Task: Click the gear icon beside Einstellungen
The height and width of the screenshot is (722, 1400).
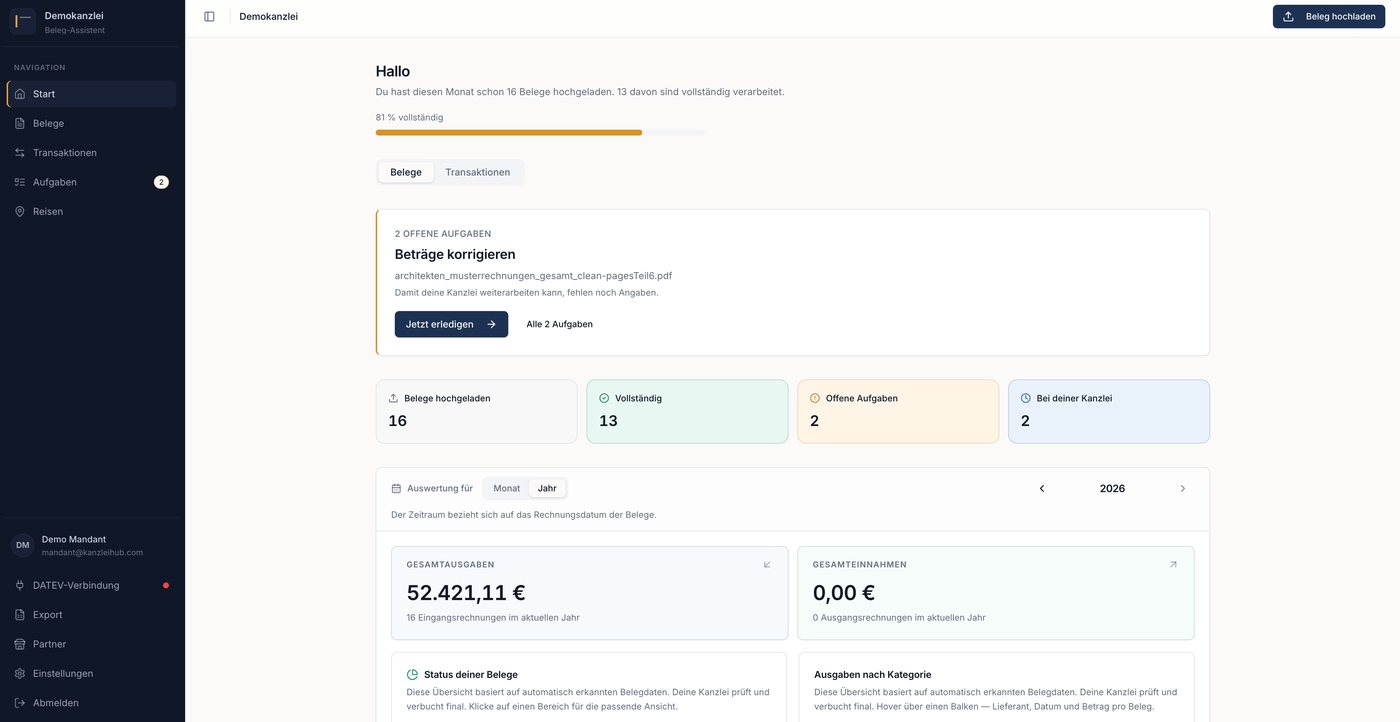Action: 20,674
